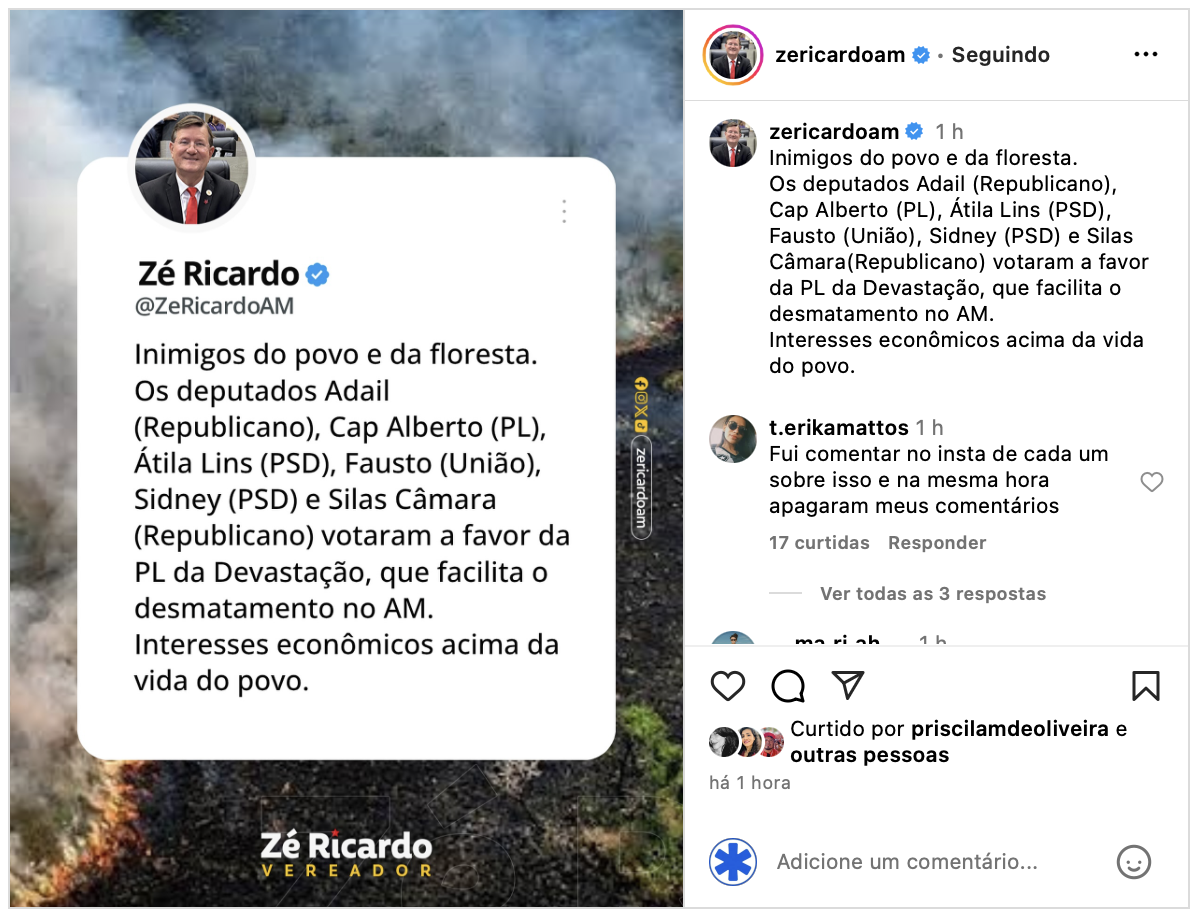Image resolution: width=1200 pixels, height=918 pixels.
Task: Show outras pessoas who liked
Action: pos(869,755)
